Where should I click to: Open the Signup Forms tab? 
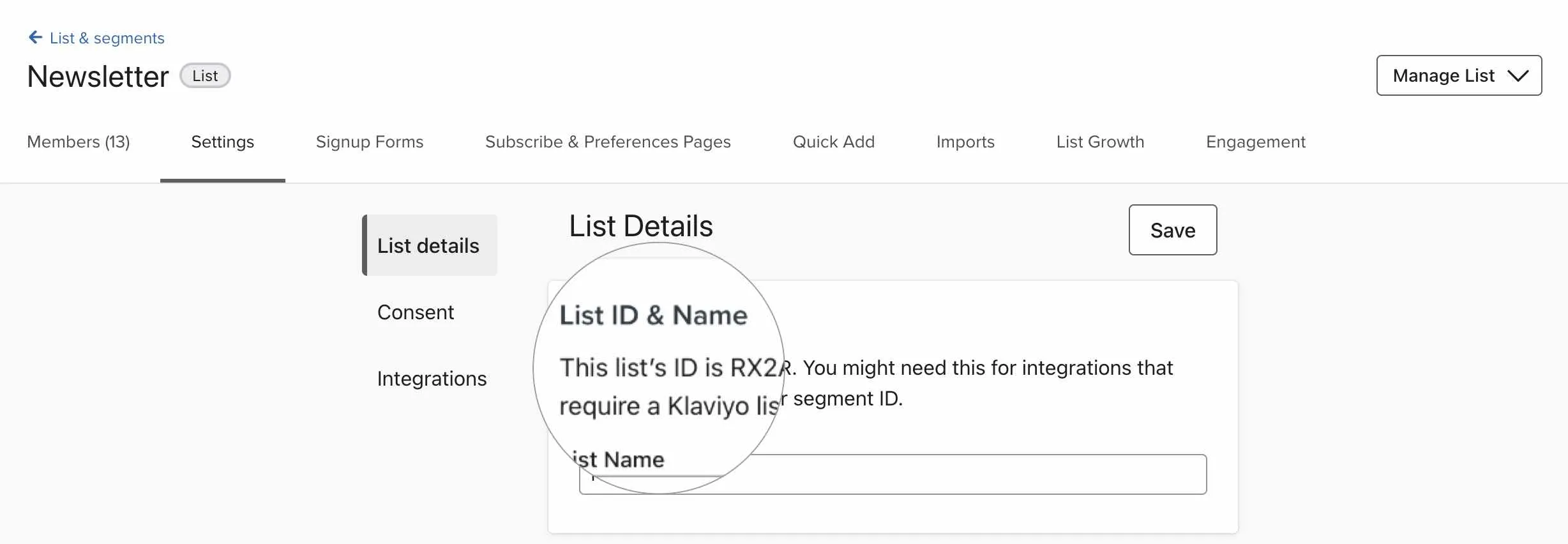tap(369, 142)
